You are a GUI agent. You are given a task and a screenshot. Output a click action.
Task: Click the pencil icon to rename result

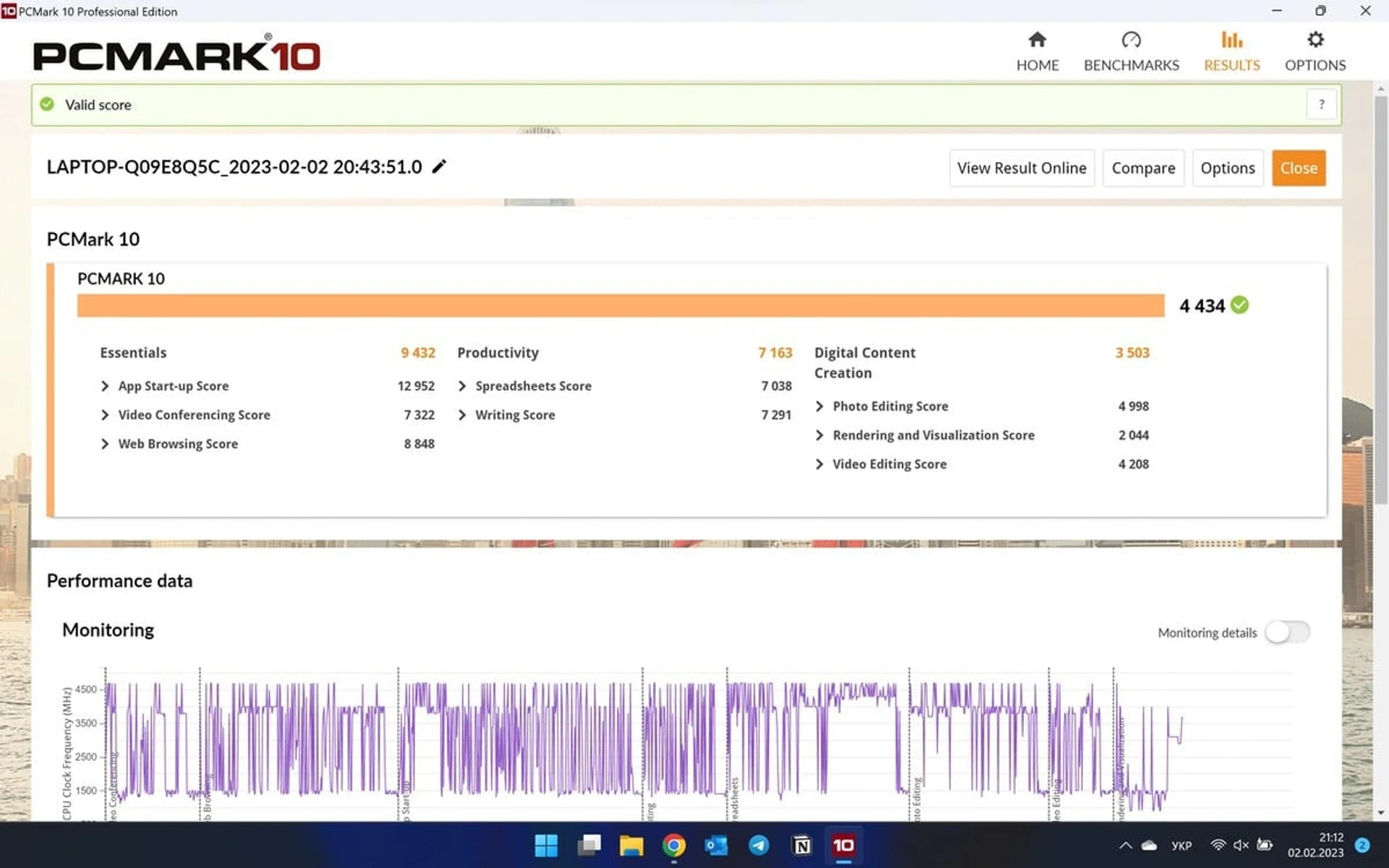click(439, 166)
